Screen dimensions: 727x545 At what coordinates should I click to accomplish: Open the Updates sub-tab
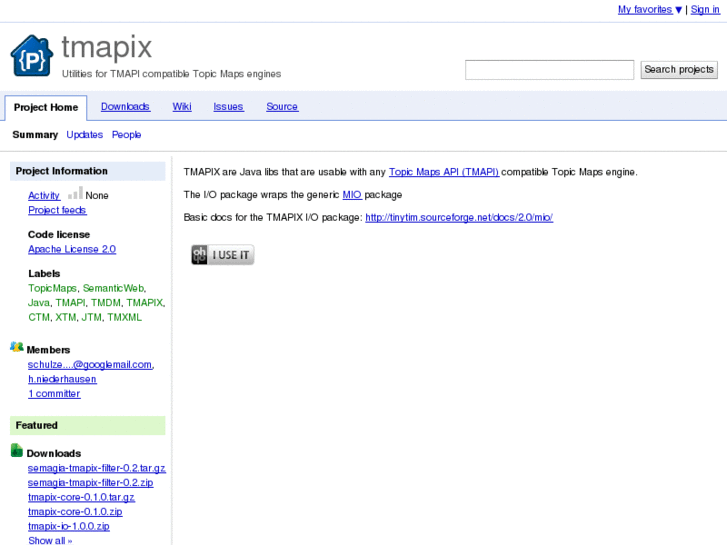point(84,135)
